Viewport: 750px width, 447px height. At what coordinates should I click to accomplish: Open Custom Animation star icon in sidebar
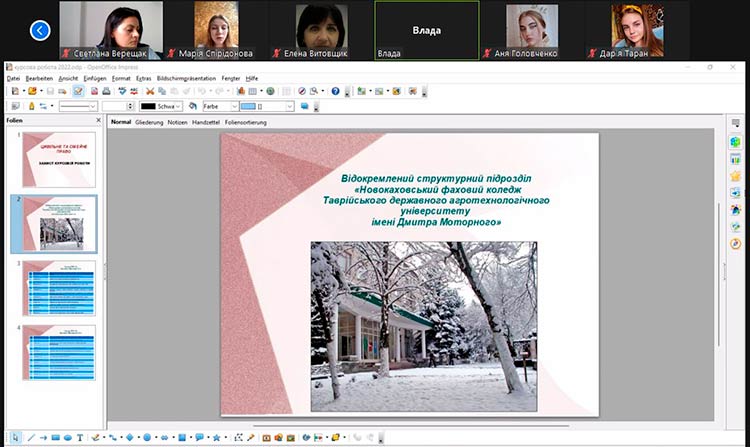coord(735,176)
